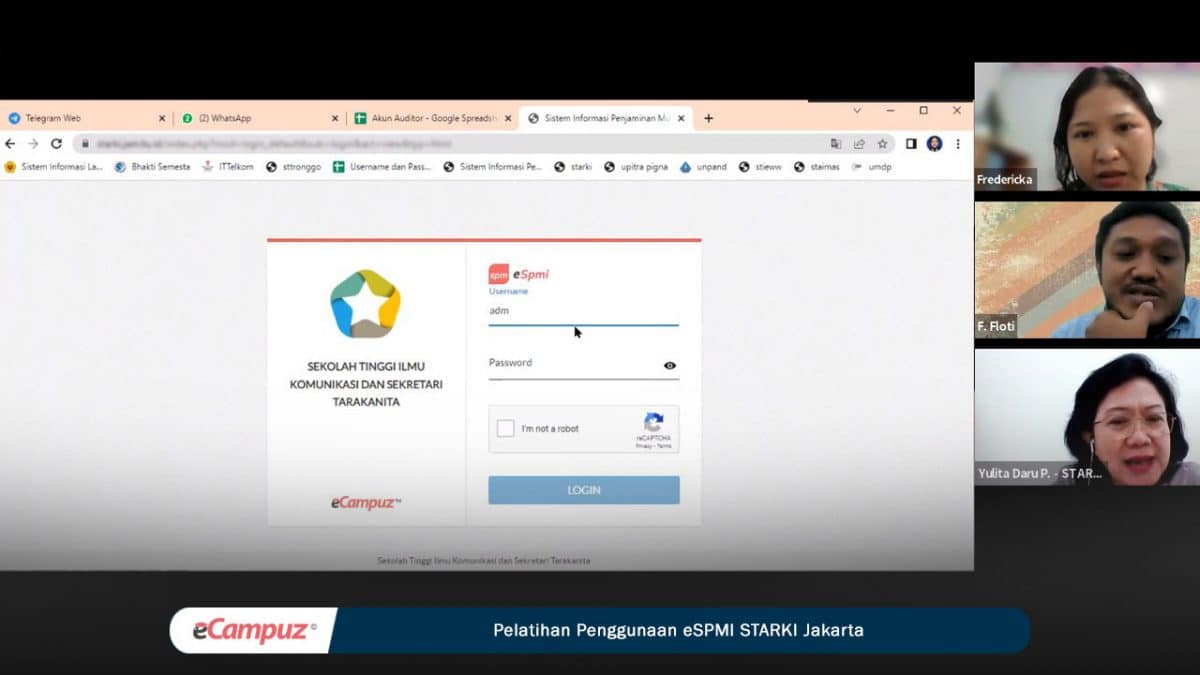This screenshot has height=675, width=1200.
Task: Toggle password visibility eye icon
Action: click(x=670, y=366)
